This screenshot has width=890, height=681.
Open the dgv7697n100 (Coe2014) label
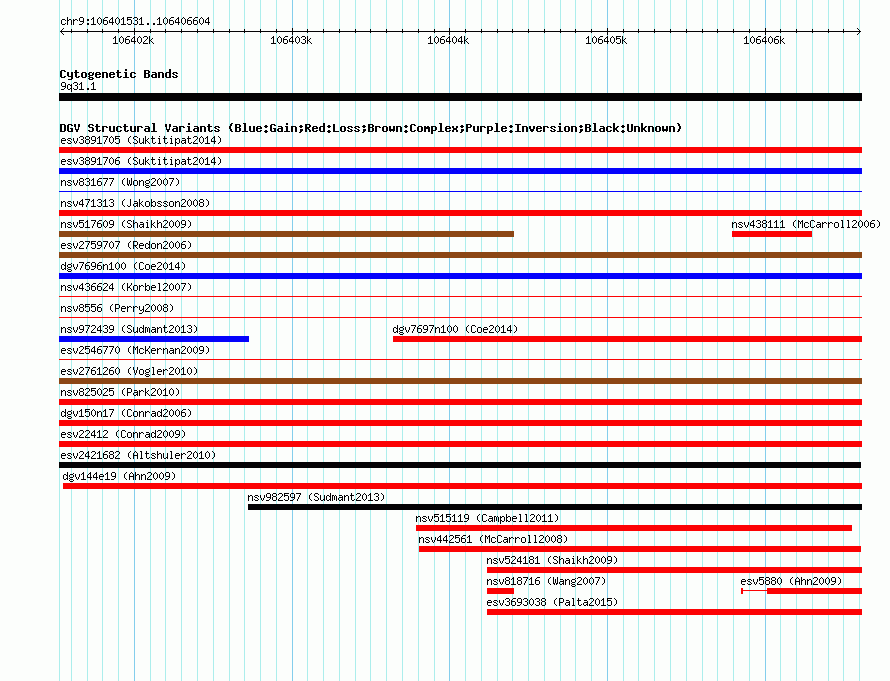click(x=455, y=329)
